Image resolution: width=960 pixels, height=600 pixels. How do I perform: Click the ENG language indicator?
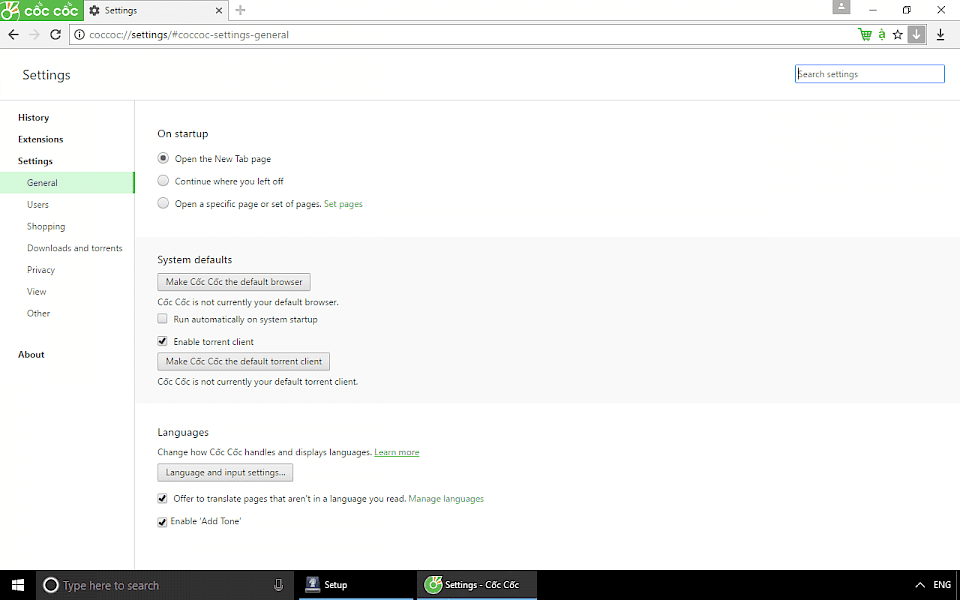point(942,585)
